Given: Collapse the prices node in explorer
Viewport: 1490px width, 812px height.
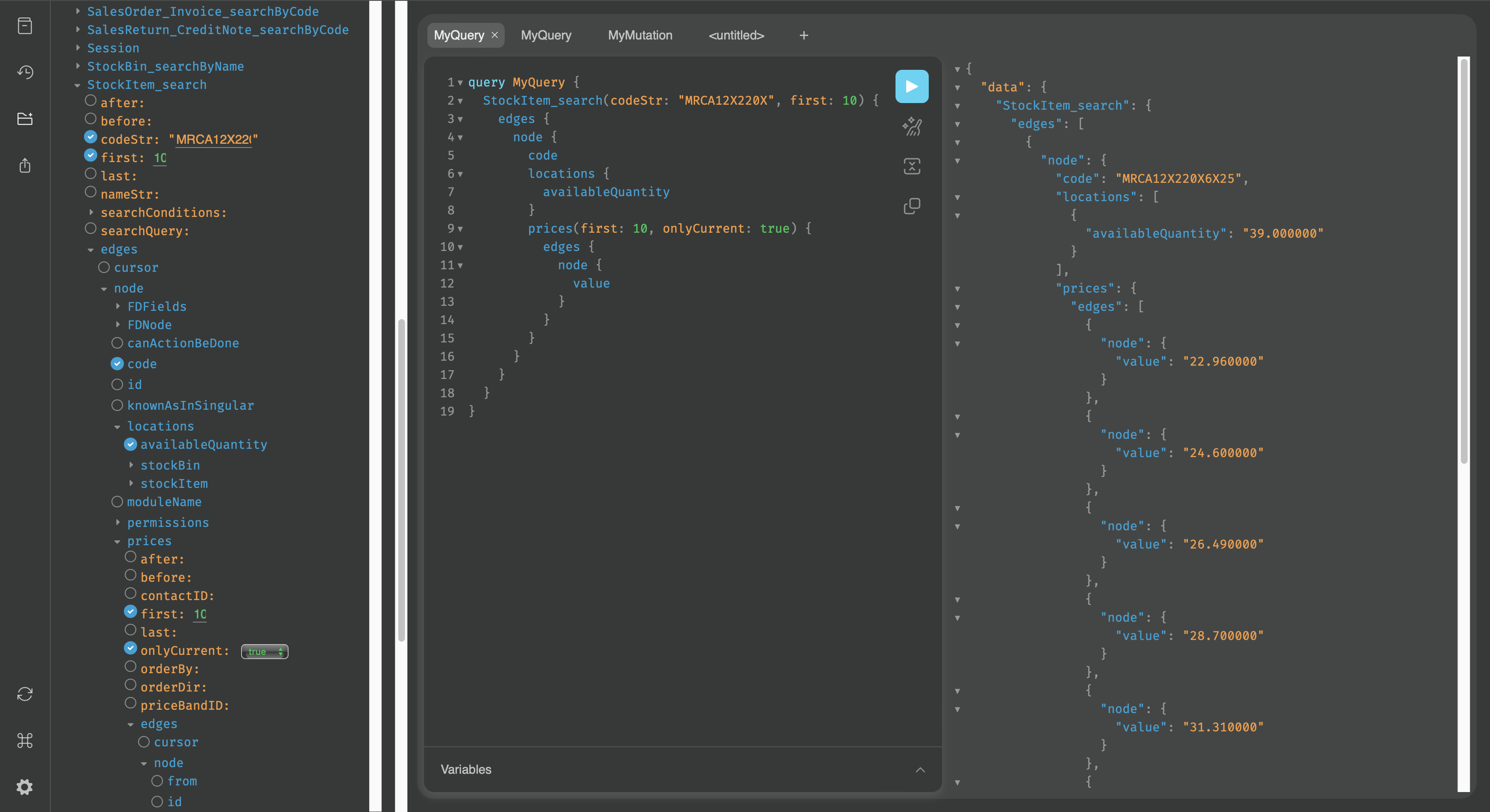Looking at the screenshot, I should point(117,542).
